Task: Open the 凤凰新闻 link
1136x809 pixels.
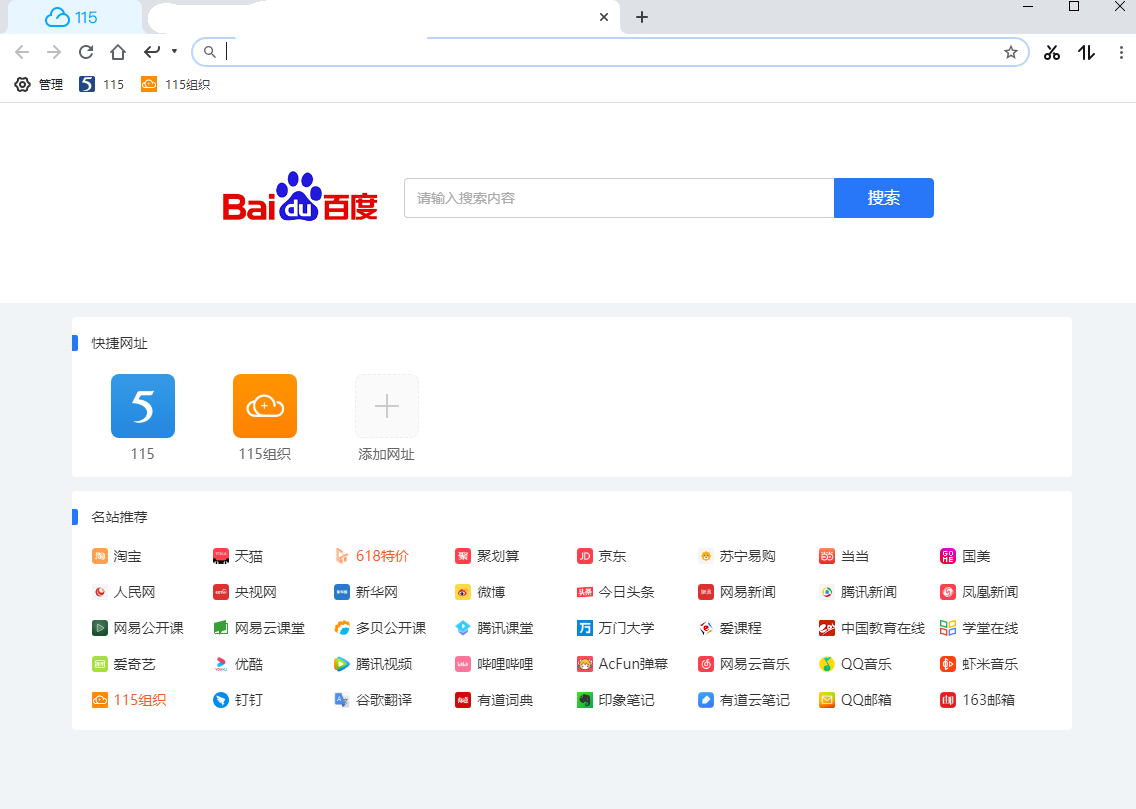Action: 979,592
